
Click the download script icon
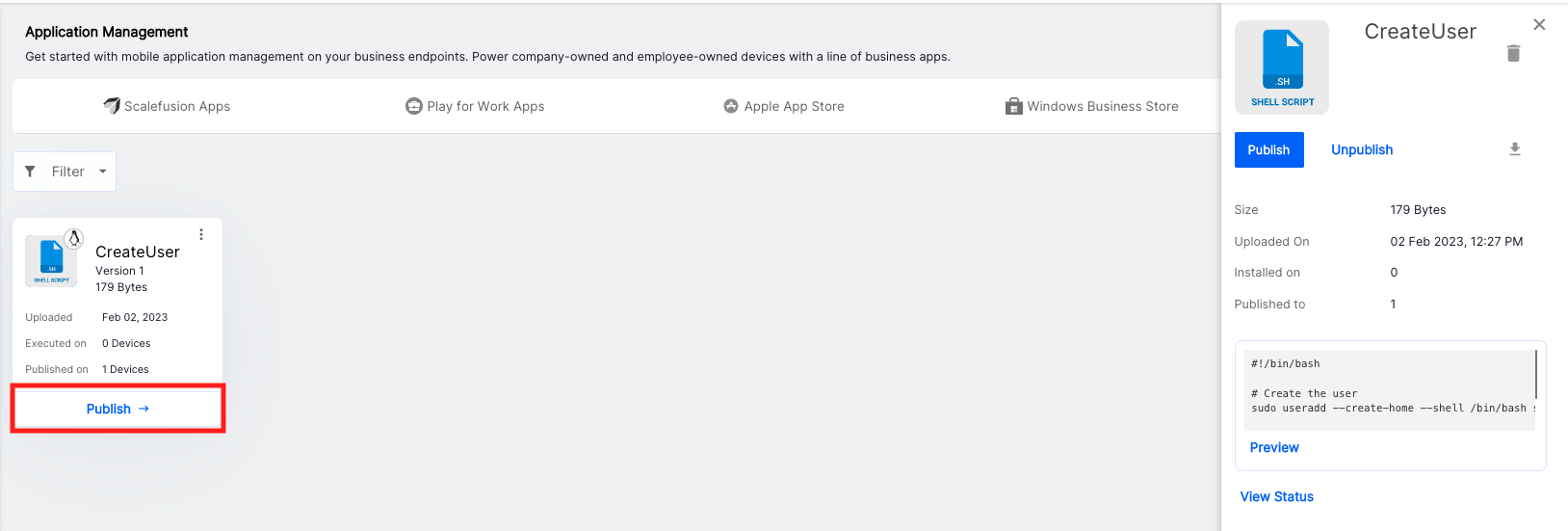pos(1514,149)
